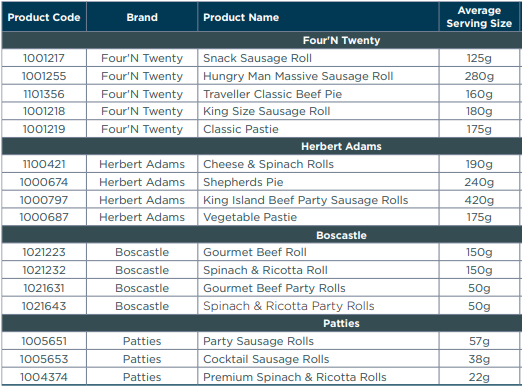Screen dimensions: 522x386
Task: Click product code 1001219
Action: coord(44,129)
